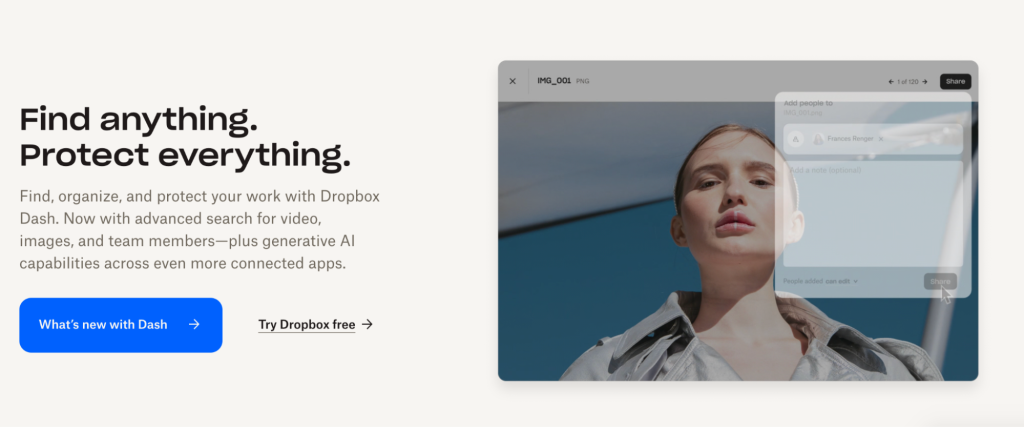This screenshot has width=1024, height=427.
Task: Go to the previous image with the left arrow
Action: click(x=891, y=81)
